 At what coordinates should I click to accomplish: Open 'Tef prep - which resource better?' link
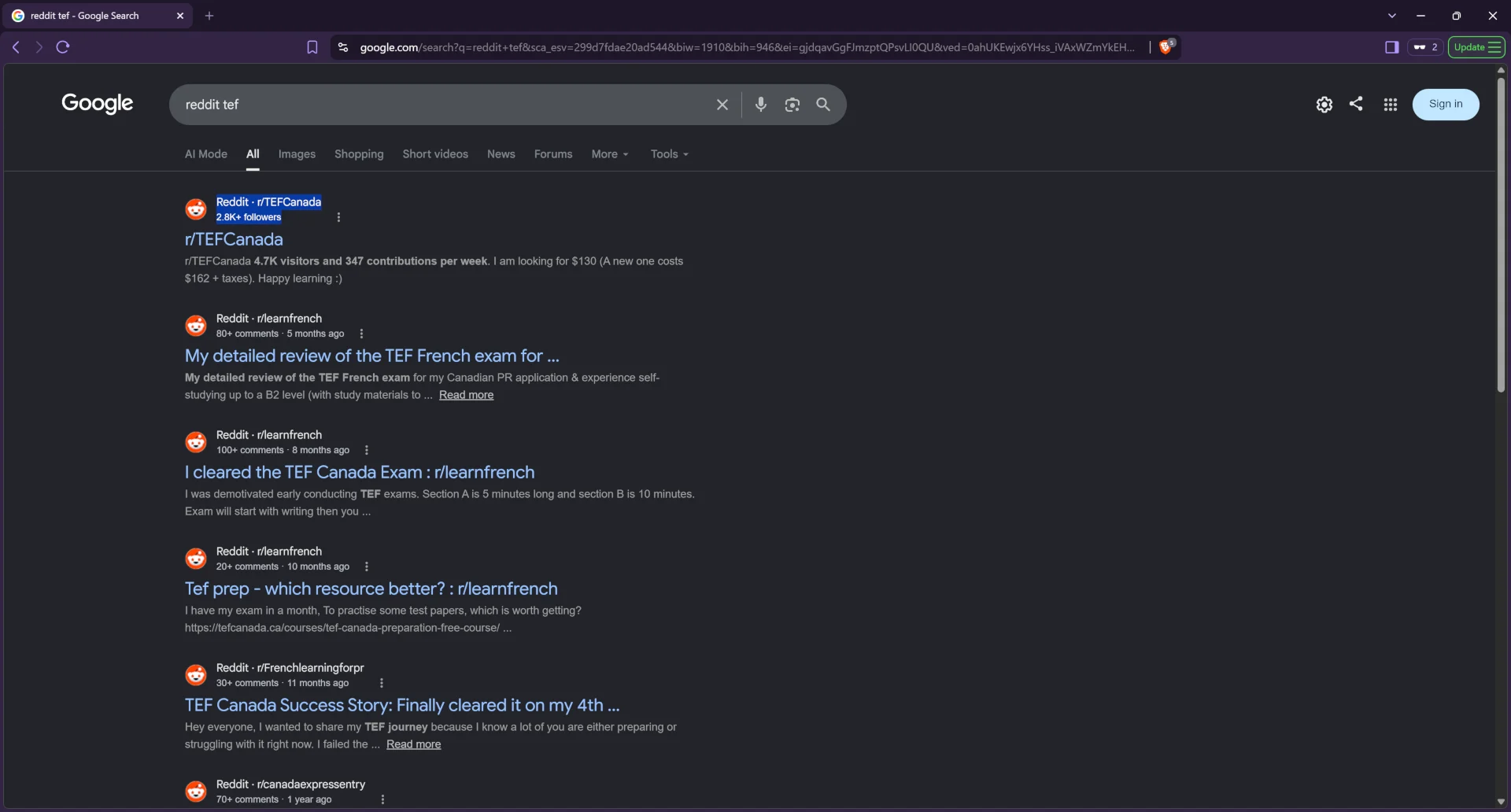tap(371, 589)
